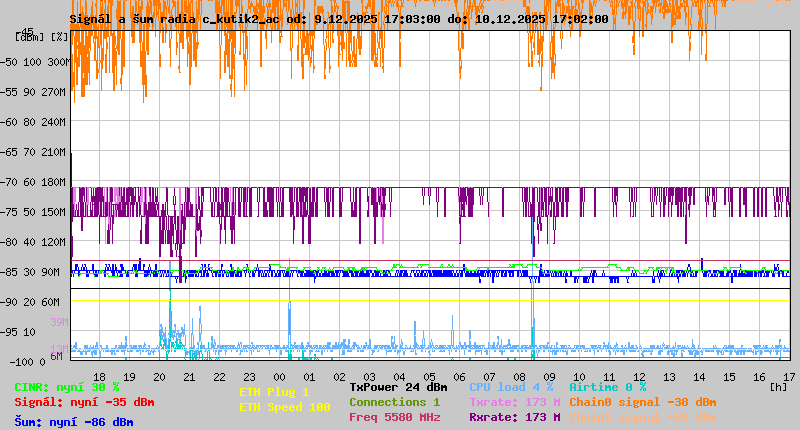The width and height of the screenshot is (800, 430).
Task: Click hour label '07' on time axis
Action: 489,377
